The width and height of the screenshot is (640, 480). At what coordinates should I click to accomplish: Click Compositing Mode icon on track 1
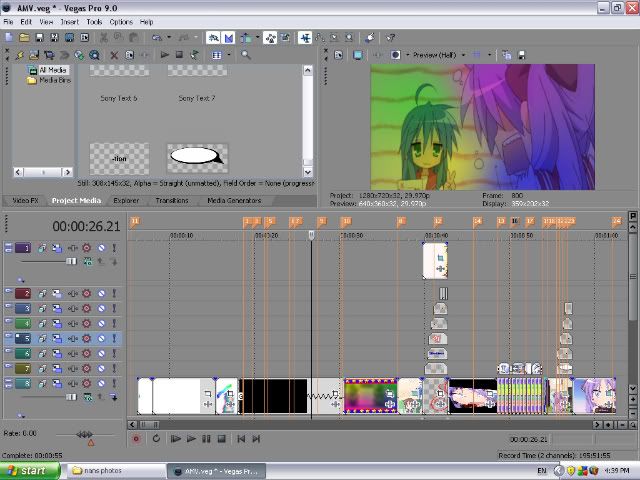point(88,262)
